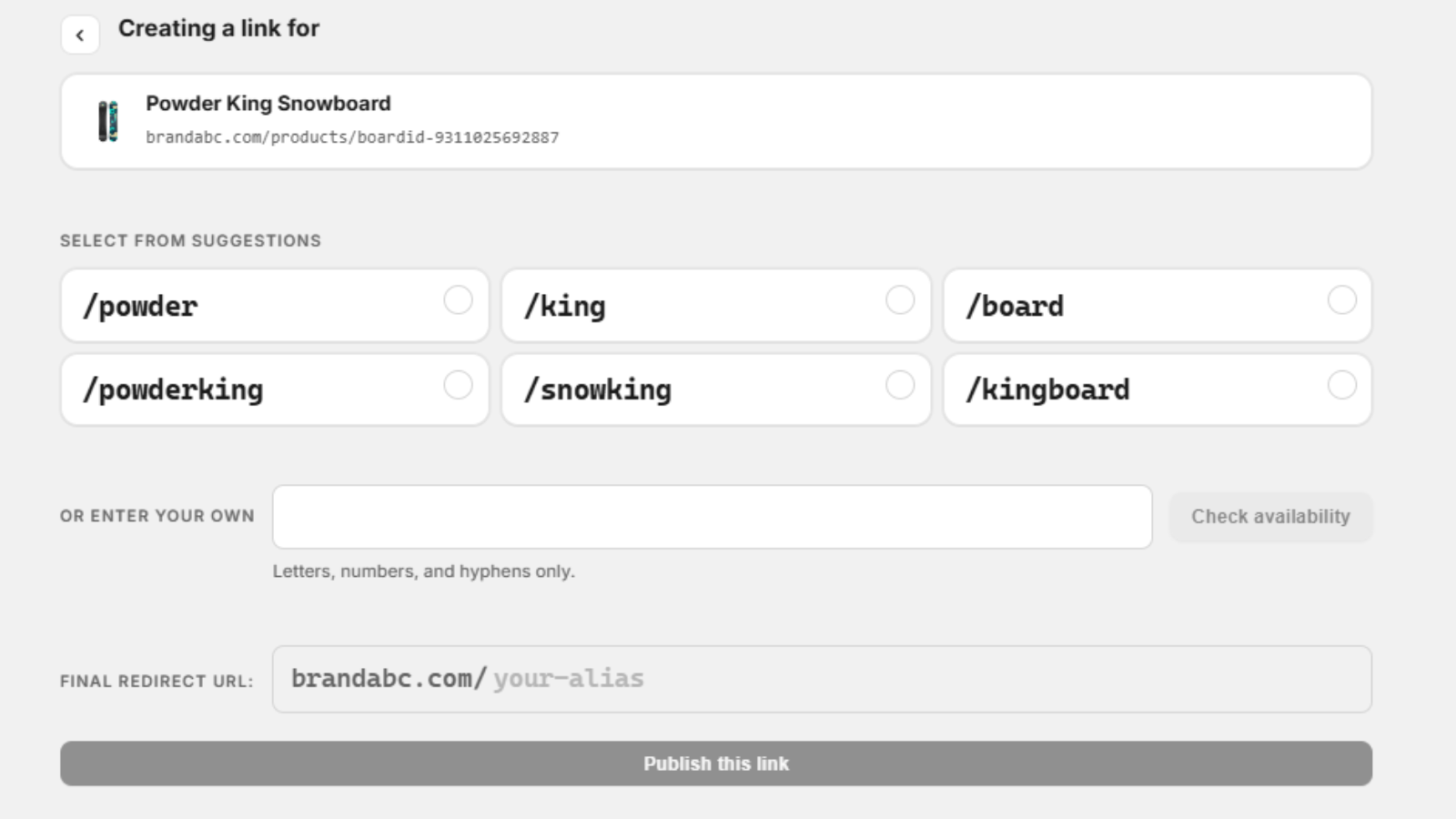This screenshot has height=819, width=1456.
Task: Choose the /kingboard radio circle
Action: pyautogui.click(x=1342, y=385)
